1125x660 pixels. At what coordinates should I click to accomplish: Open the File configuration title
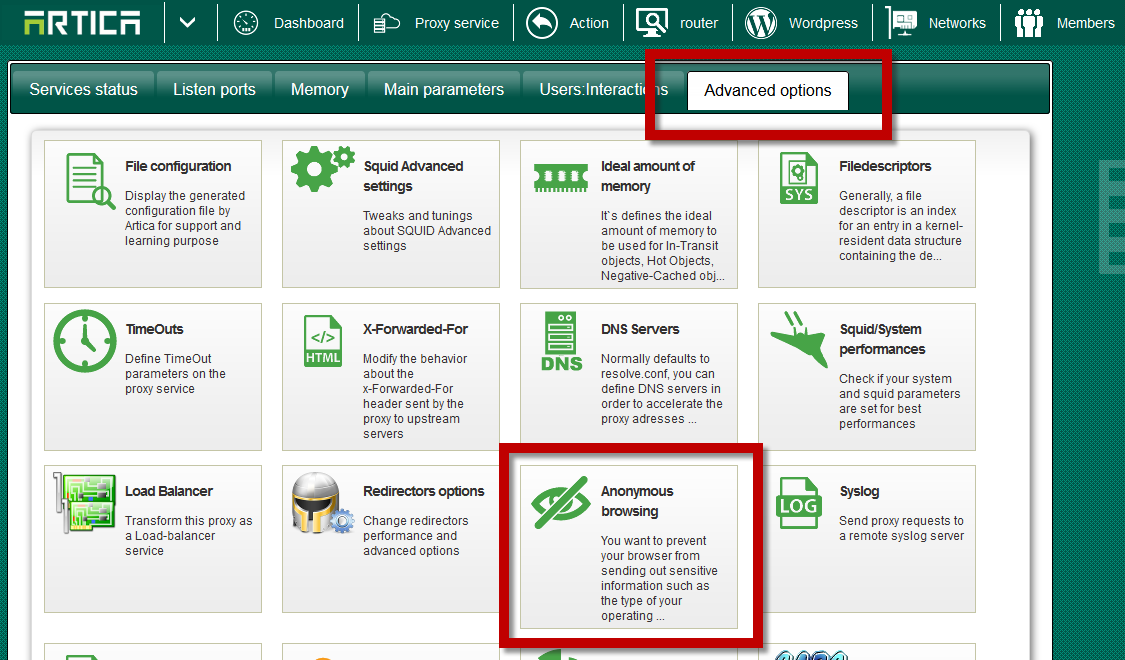(x=178, y=166)
